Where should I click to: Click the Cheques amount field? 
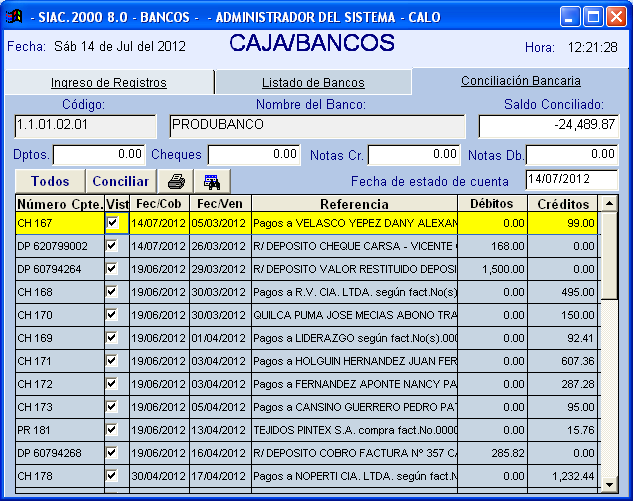pos(254,155)
